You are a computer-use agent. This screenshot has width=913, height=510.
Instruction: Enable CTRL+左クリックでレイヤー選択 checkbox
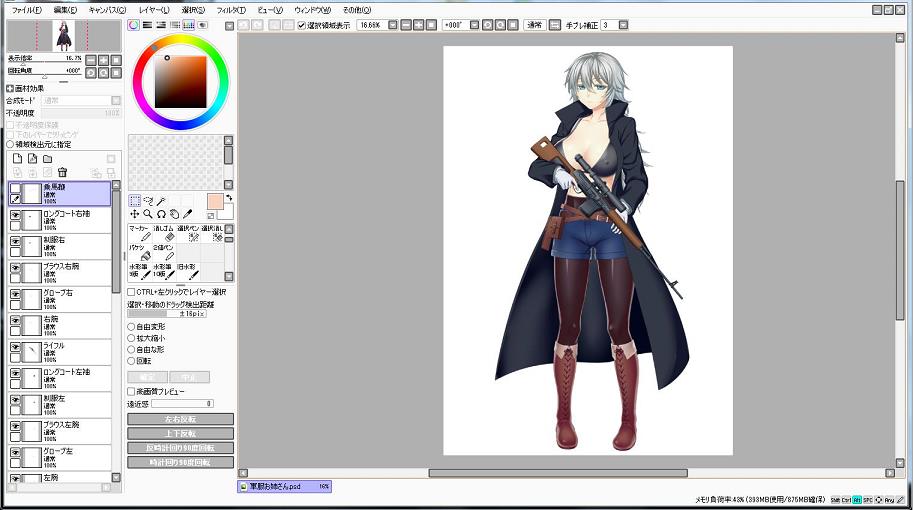click(x=132, y=292)
